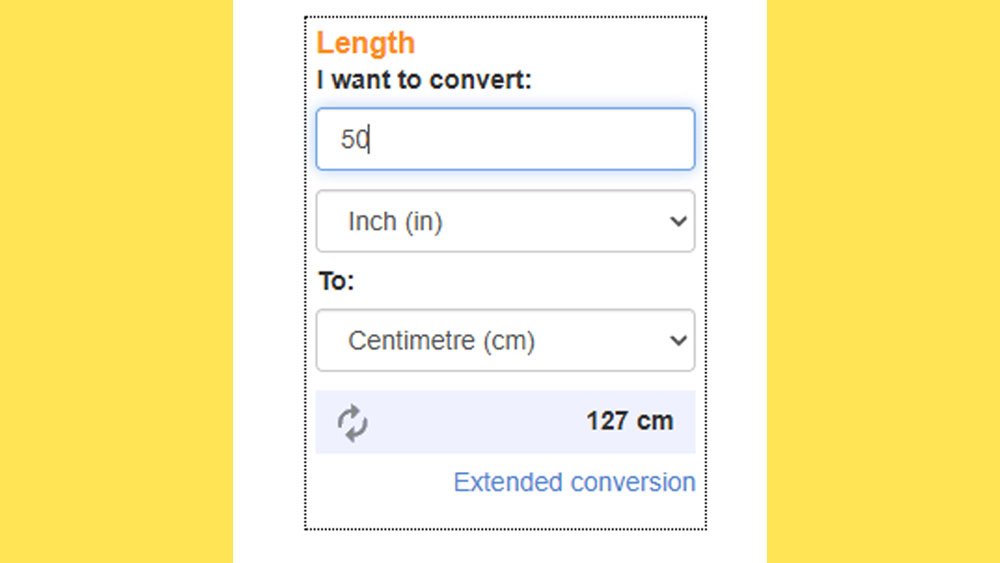Viewport: 1000px width, 563px height.
Task: Click the "To:" label
Action: pos(336,281)
